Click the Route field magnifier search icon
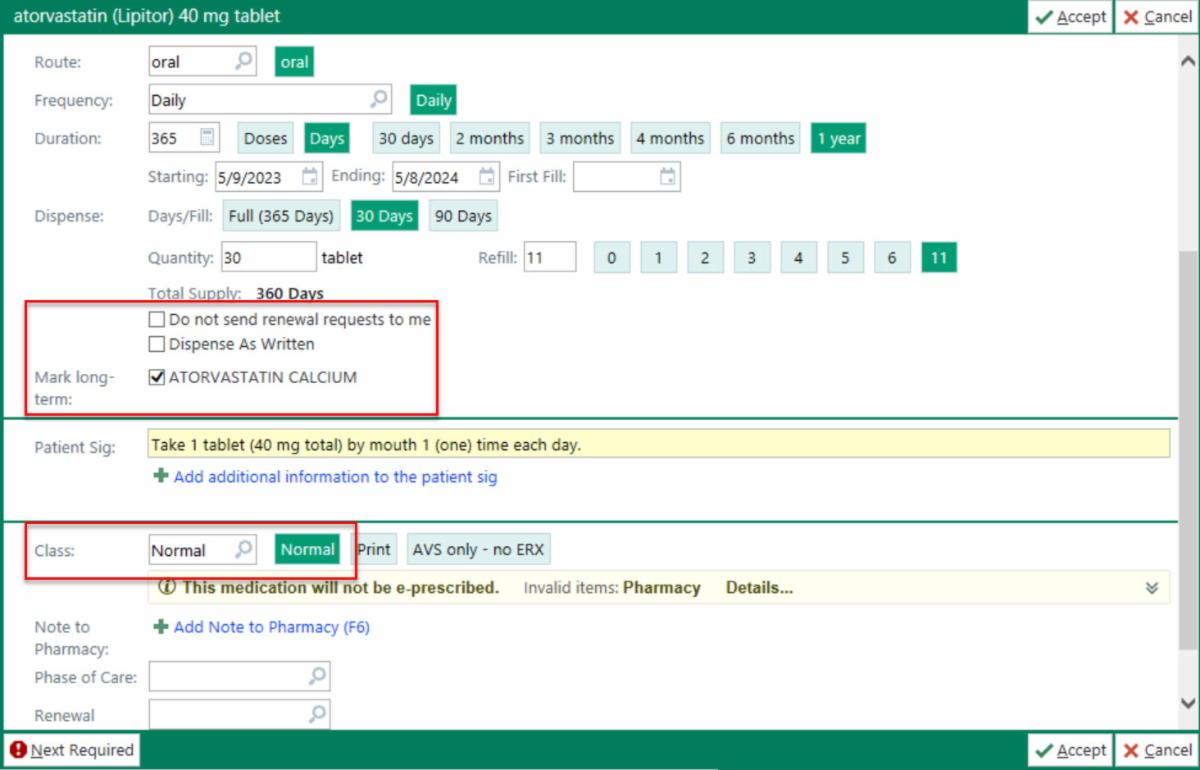The width and height of the screenshot is (1200, 770). click(x=244, y=62)
